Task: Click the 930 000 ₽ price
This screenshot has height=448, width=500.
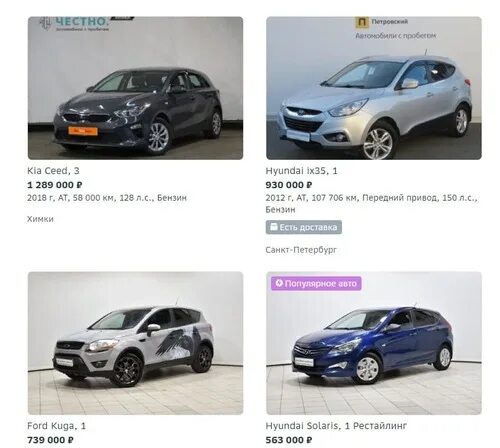Action: (x=289, y=185)
